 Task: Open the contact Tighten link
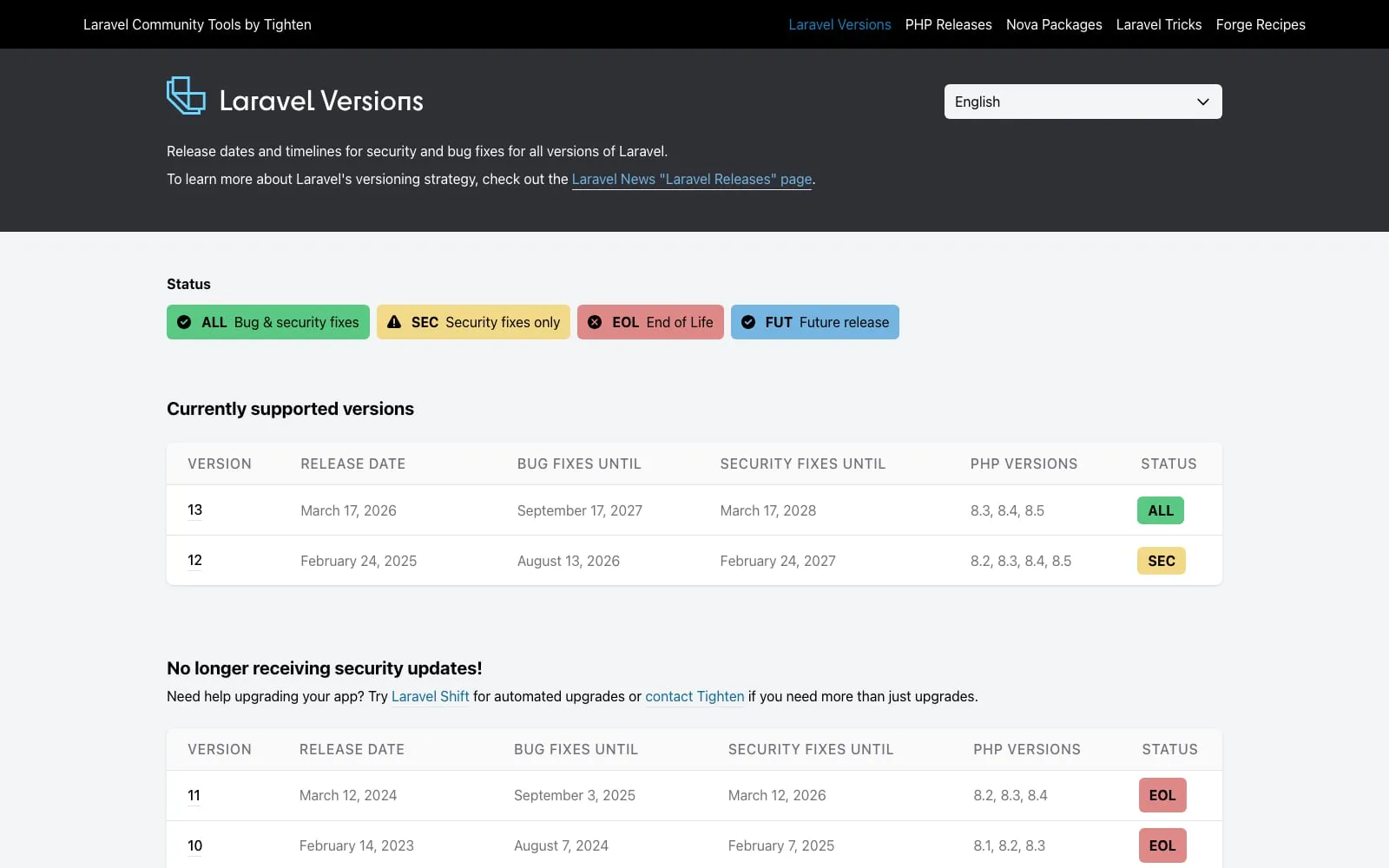(x=694, y=696)
